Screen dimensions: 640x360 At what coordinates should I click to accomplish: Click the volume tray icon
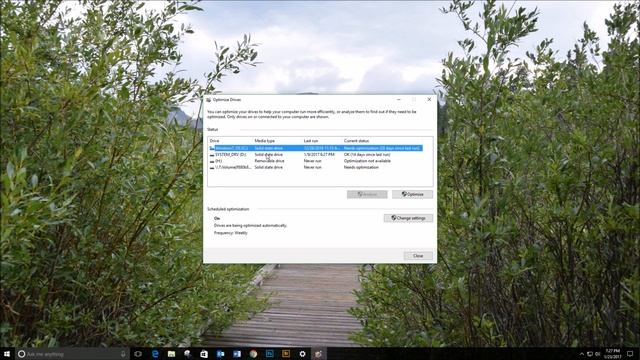coord(598,354)
